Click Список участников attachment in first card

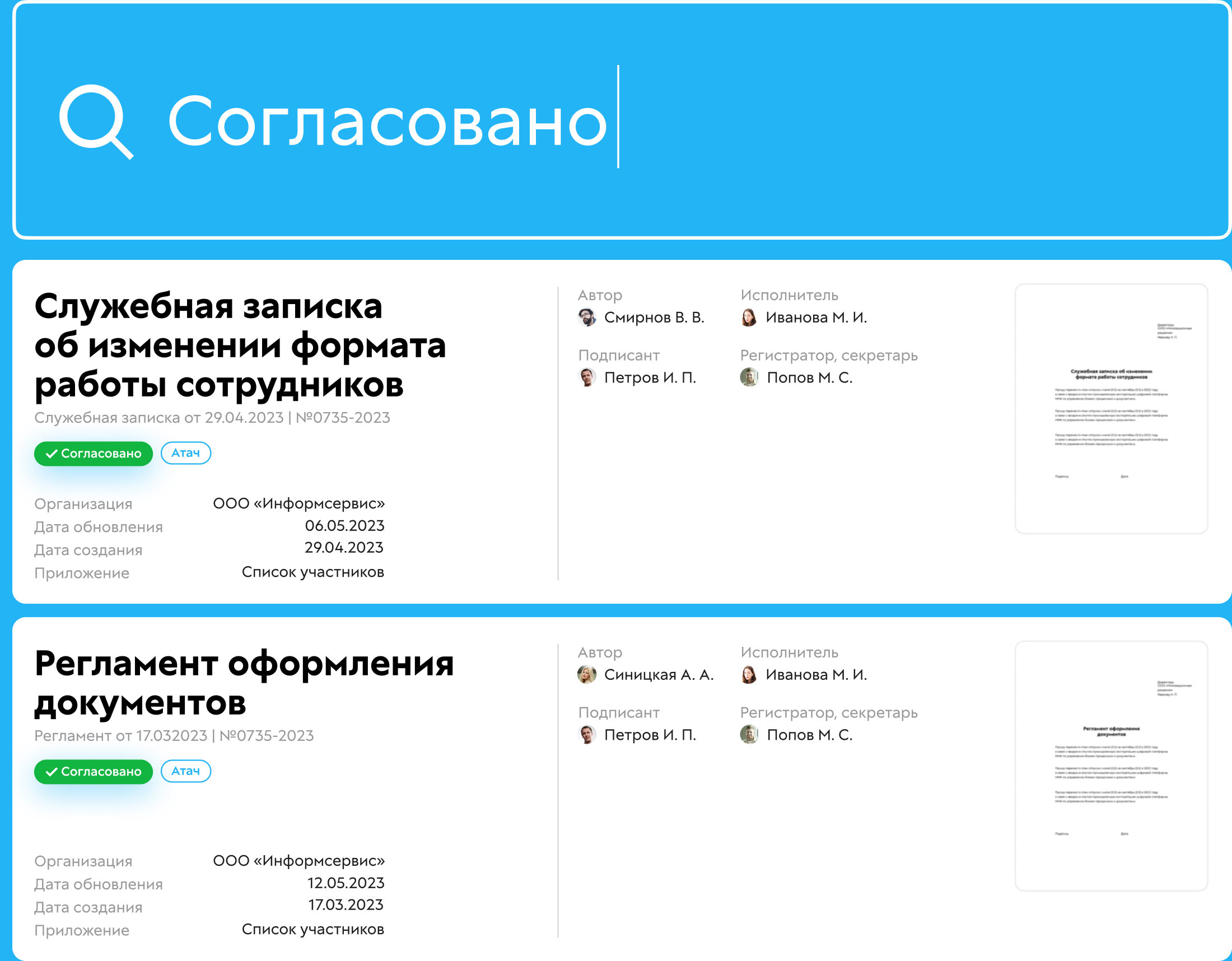pos(312,572)
